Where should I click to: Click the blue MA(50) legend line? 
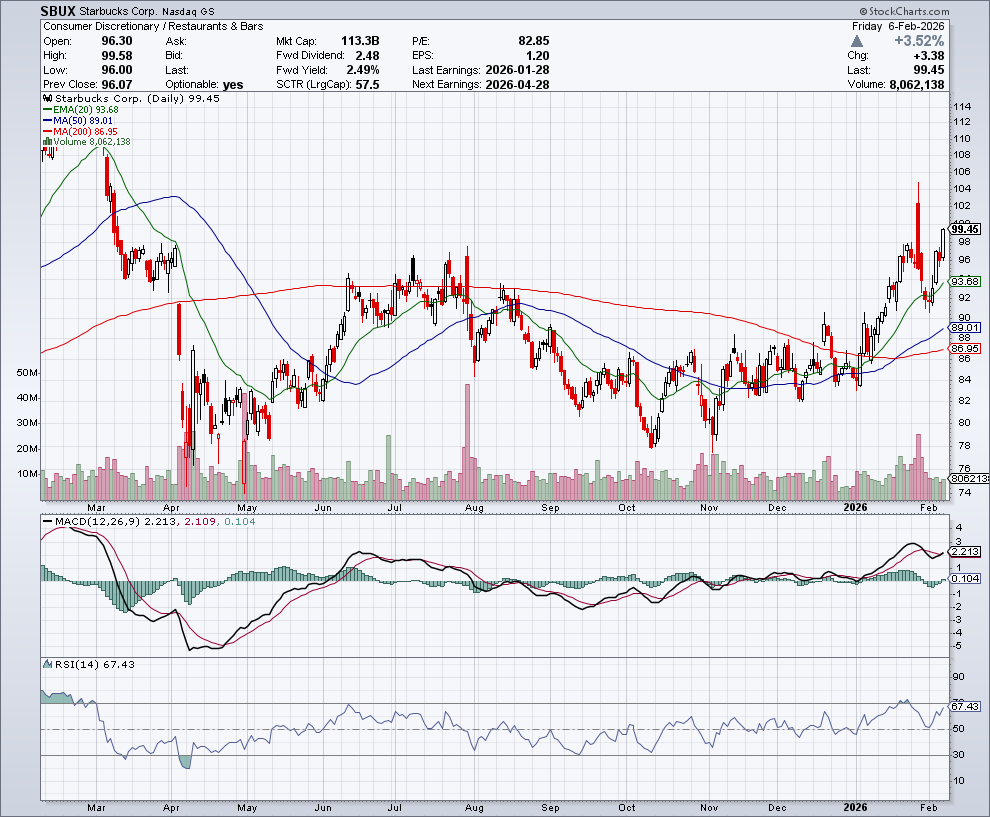click(x=47, y=121)
